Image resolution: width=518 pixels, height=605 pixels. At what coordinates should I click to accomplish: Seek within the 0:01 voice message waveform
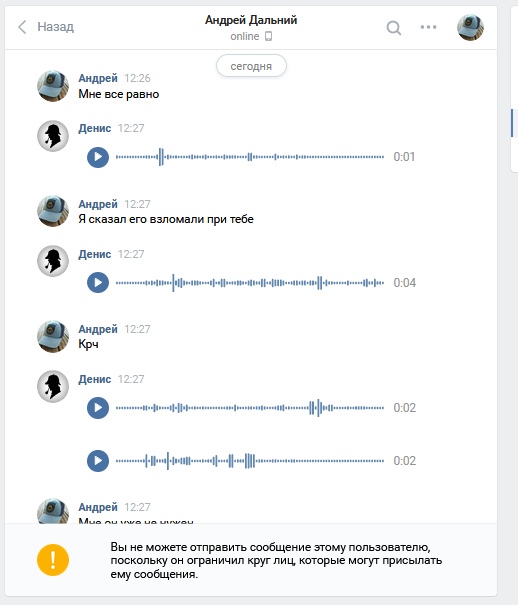tap(250, 157)
